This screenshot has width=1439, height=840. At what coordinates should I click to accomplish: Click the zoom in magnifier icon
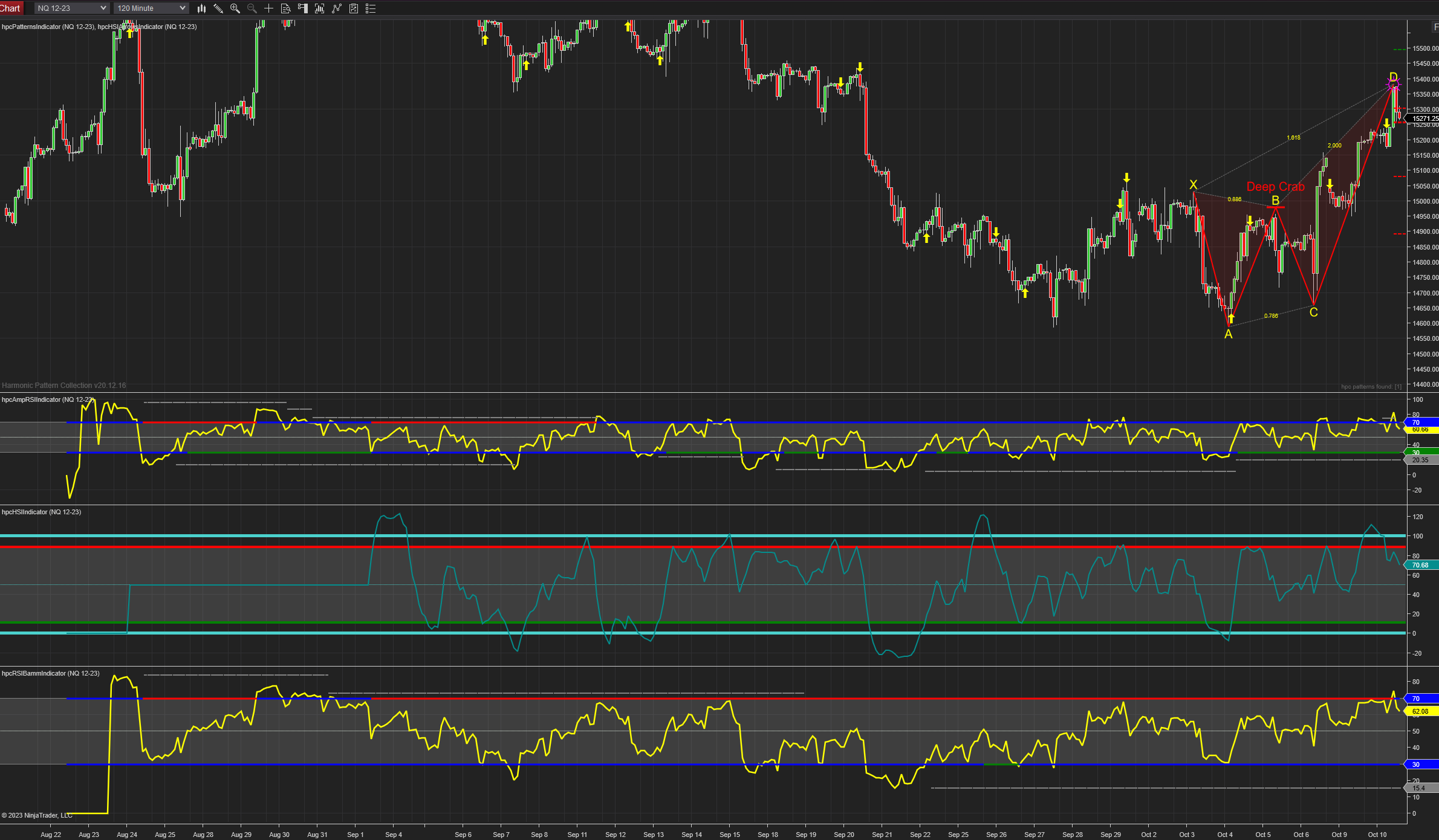coord(235,8)
